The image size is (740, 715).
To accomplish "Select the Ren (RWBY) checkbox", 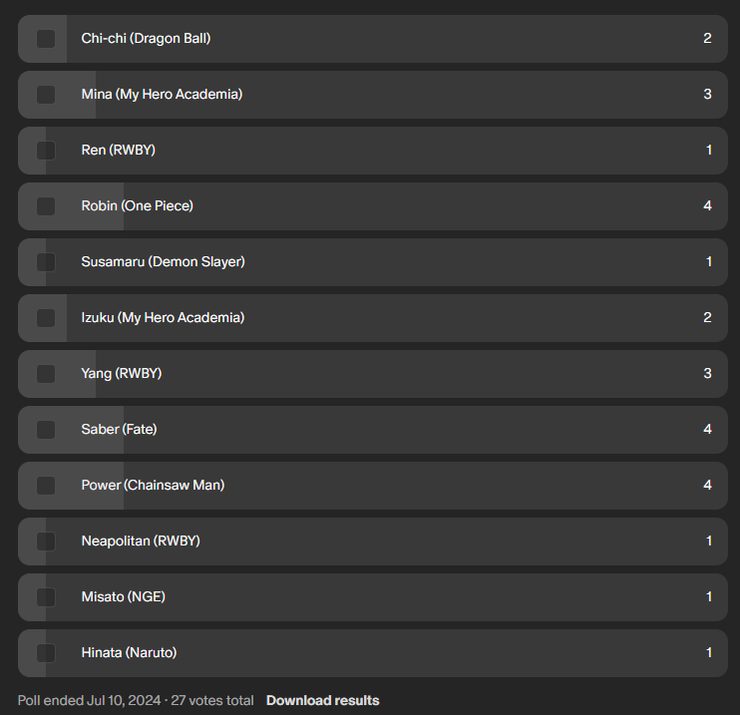I will (46, 150).
